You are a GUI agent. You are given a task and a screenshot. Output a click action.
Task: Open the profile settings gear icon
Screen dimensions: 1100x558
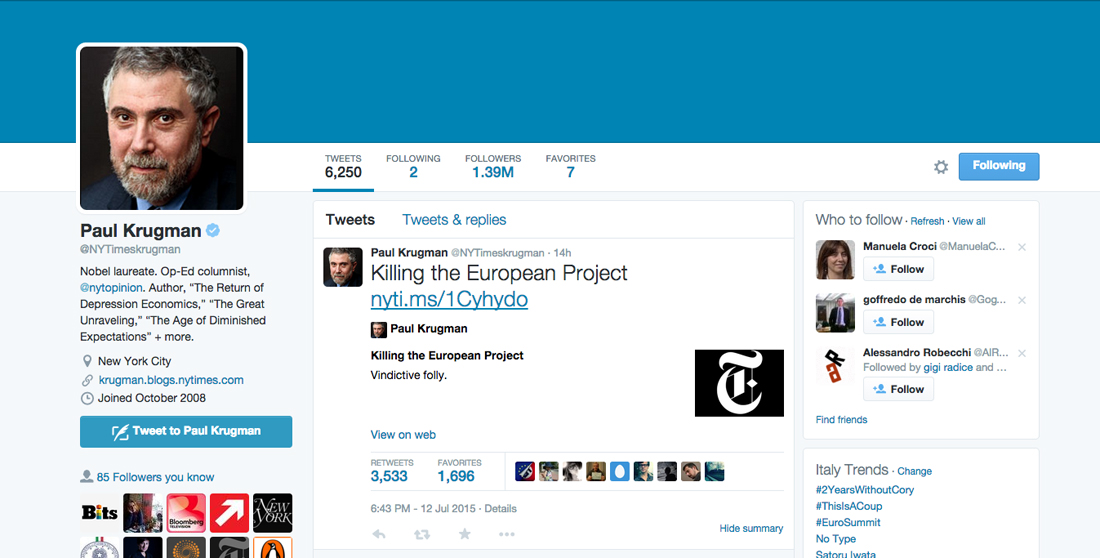tap(941, 167)
